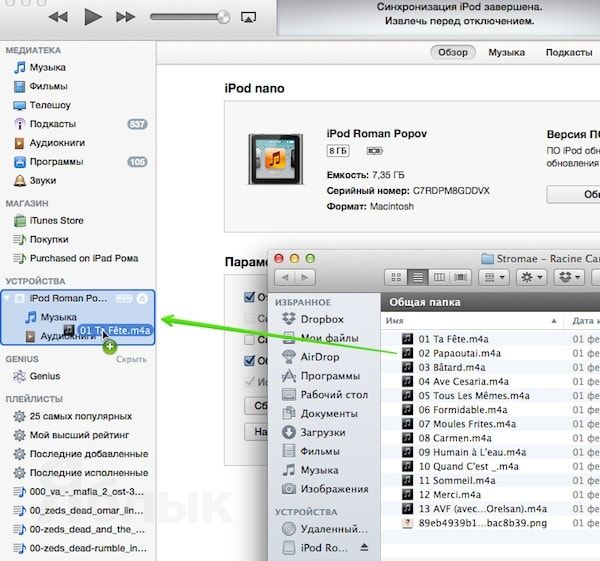Select file 08 Carmen.m4a
Viewport: 600px width, 561px height.
click(455, 438)
